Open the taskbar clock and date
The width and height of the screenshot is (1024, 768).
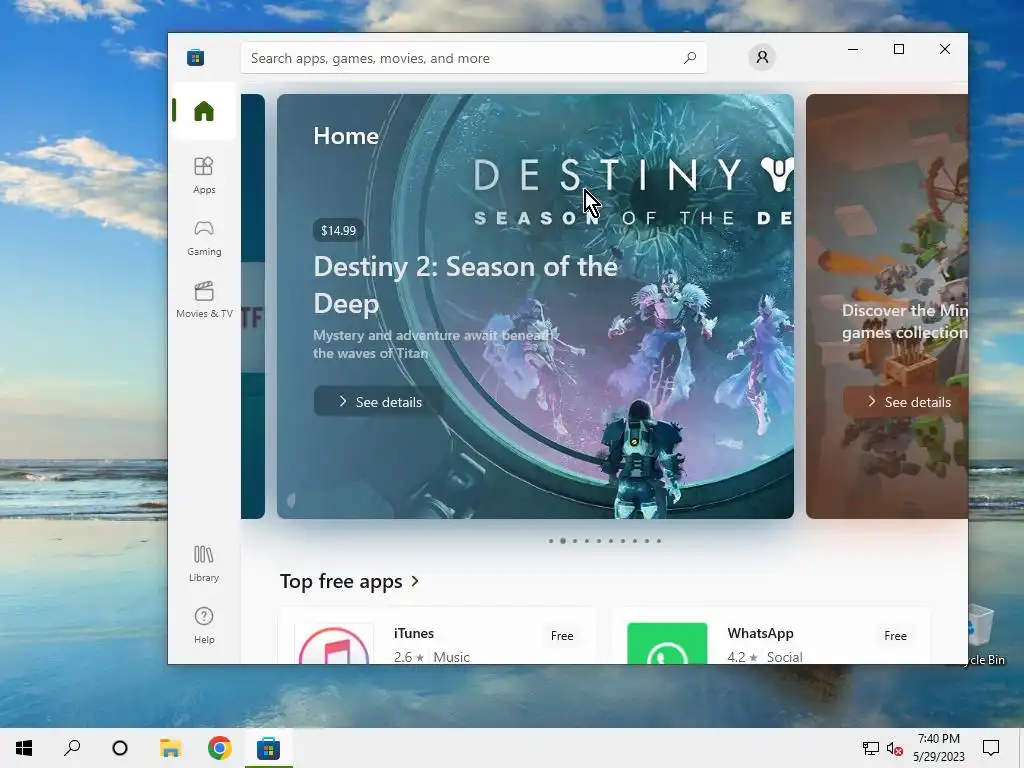938,748
